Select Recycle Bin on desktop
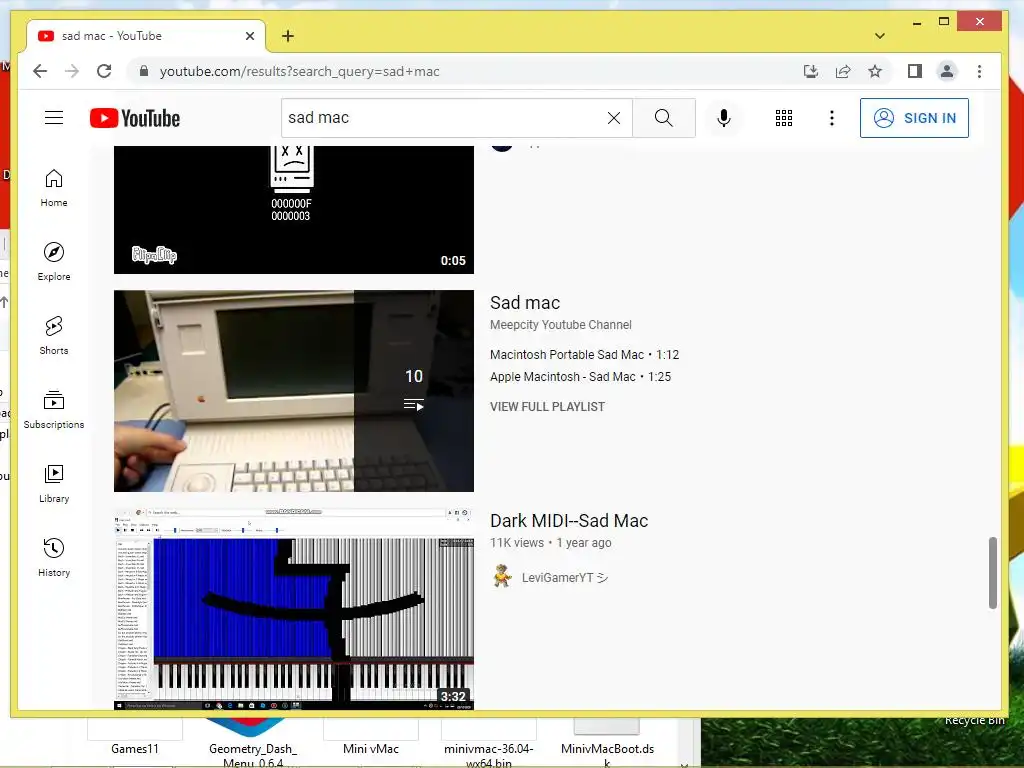This screenshot has width=1024, height=768. click(974, 720)
